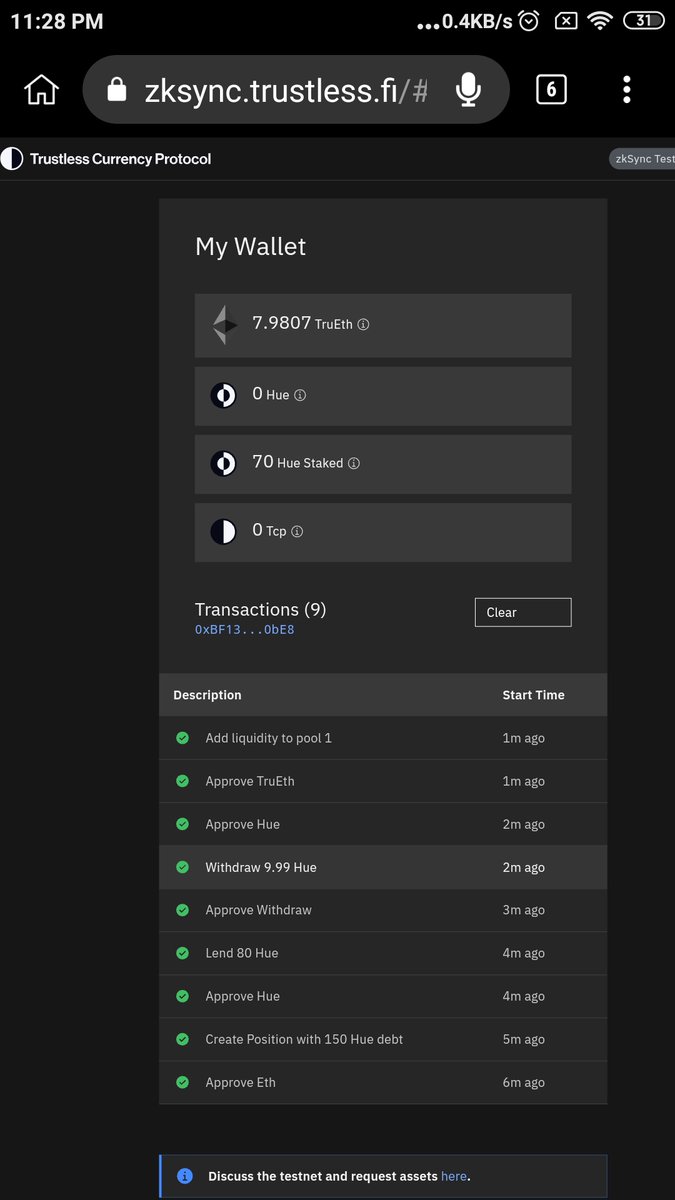Select 'Create Position with 150 Hue debt' transaction

(x=383, y=1039)
